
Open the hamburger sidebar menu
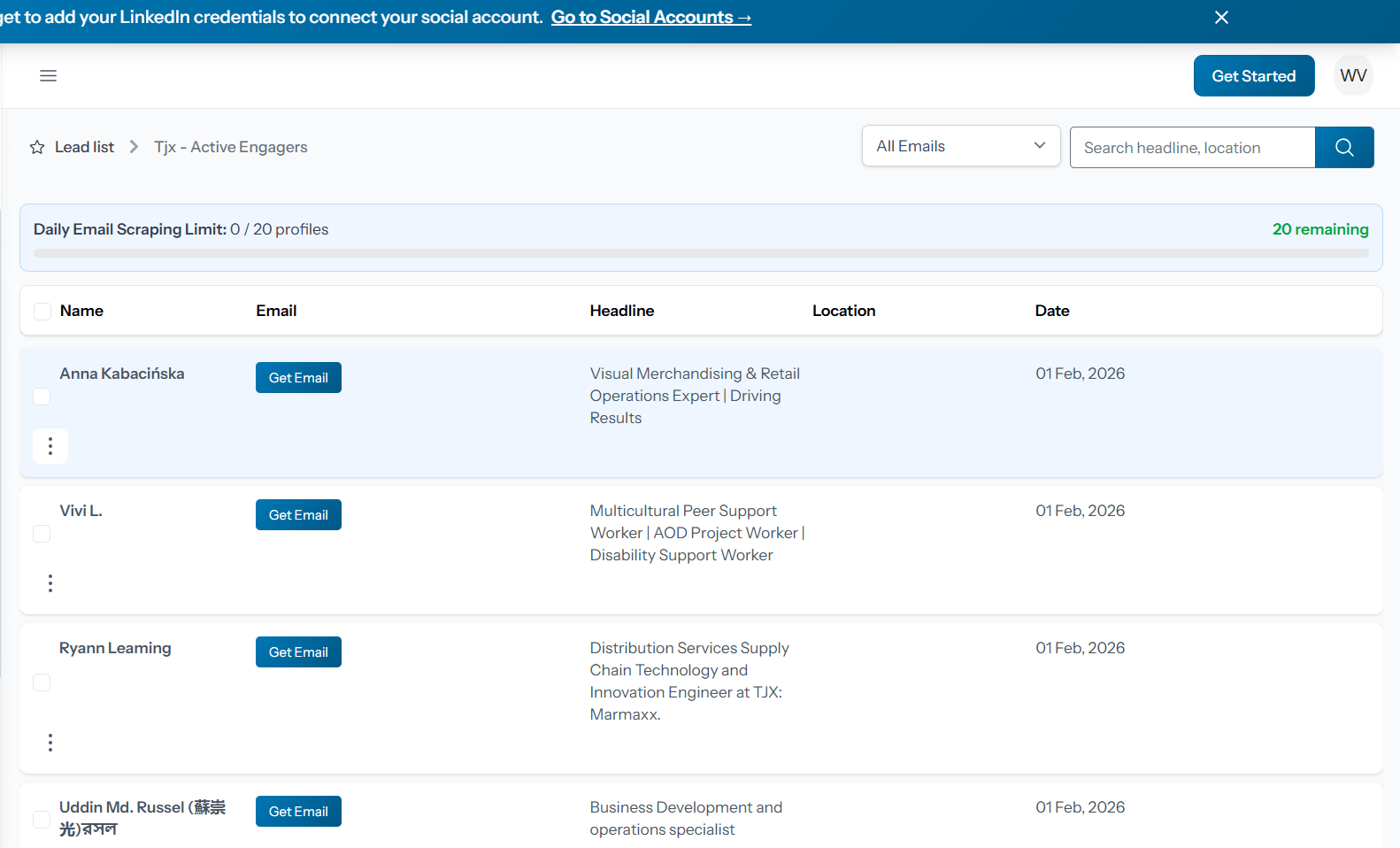coord(49,76)
